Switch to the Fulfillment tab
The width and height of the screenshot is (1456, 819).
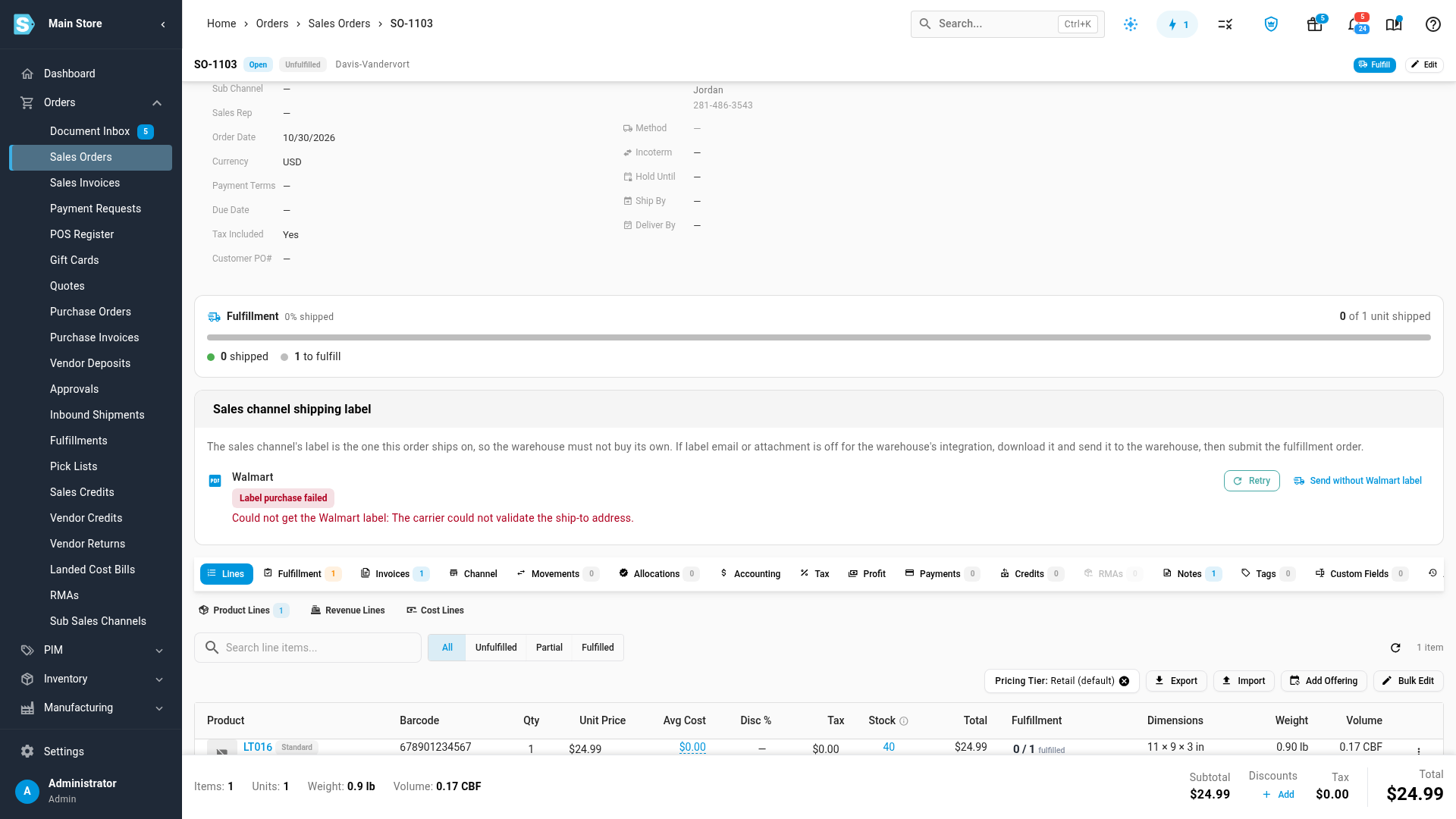pyautogui.click(x=302, y=574)
